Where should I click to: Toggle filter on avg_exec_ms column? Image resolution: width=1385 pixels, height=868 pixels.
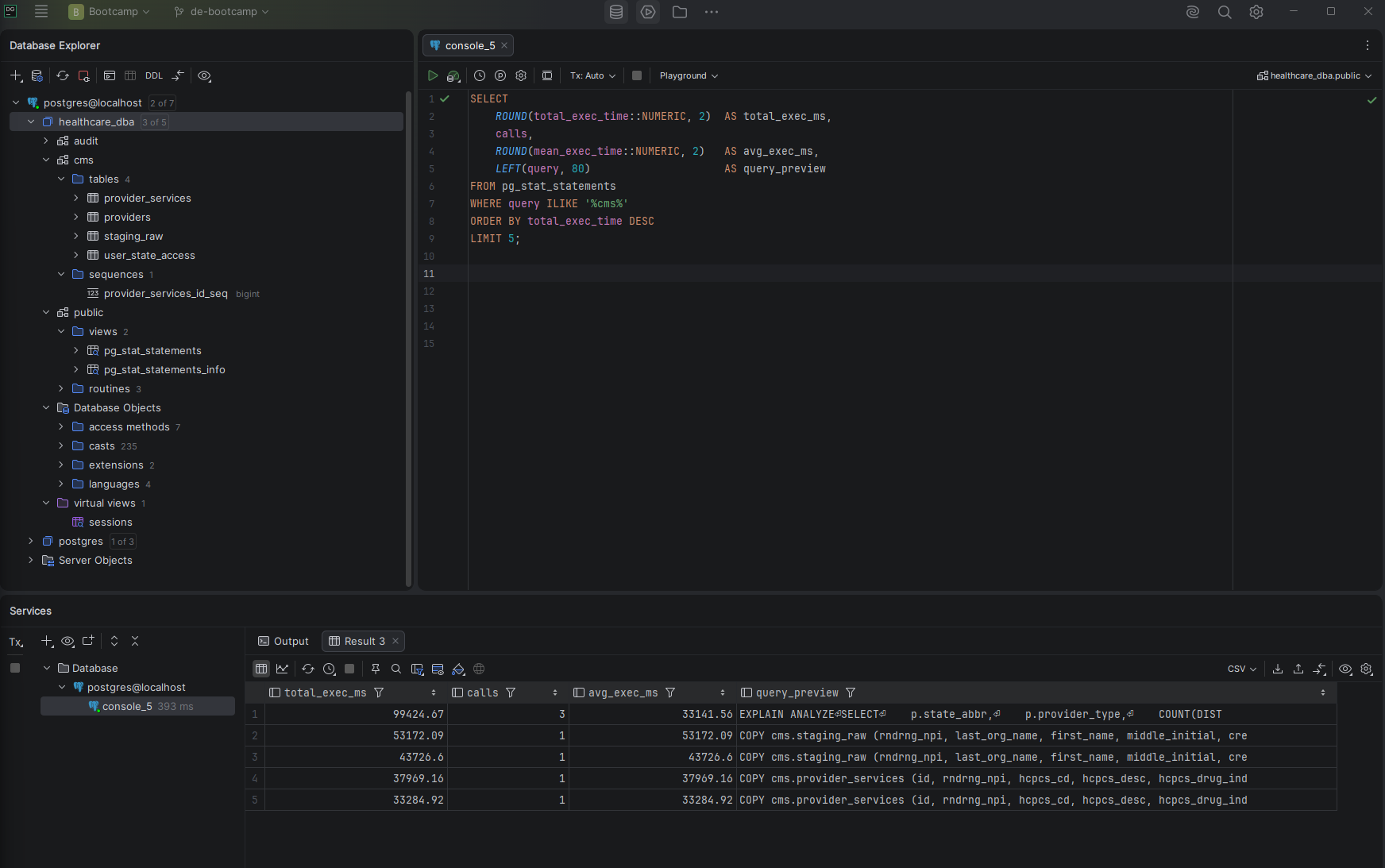tap(670, 692)
